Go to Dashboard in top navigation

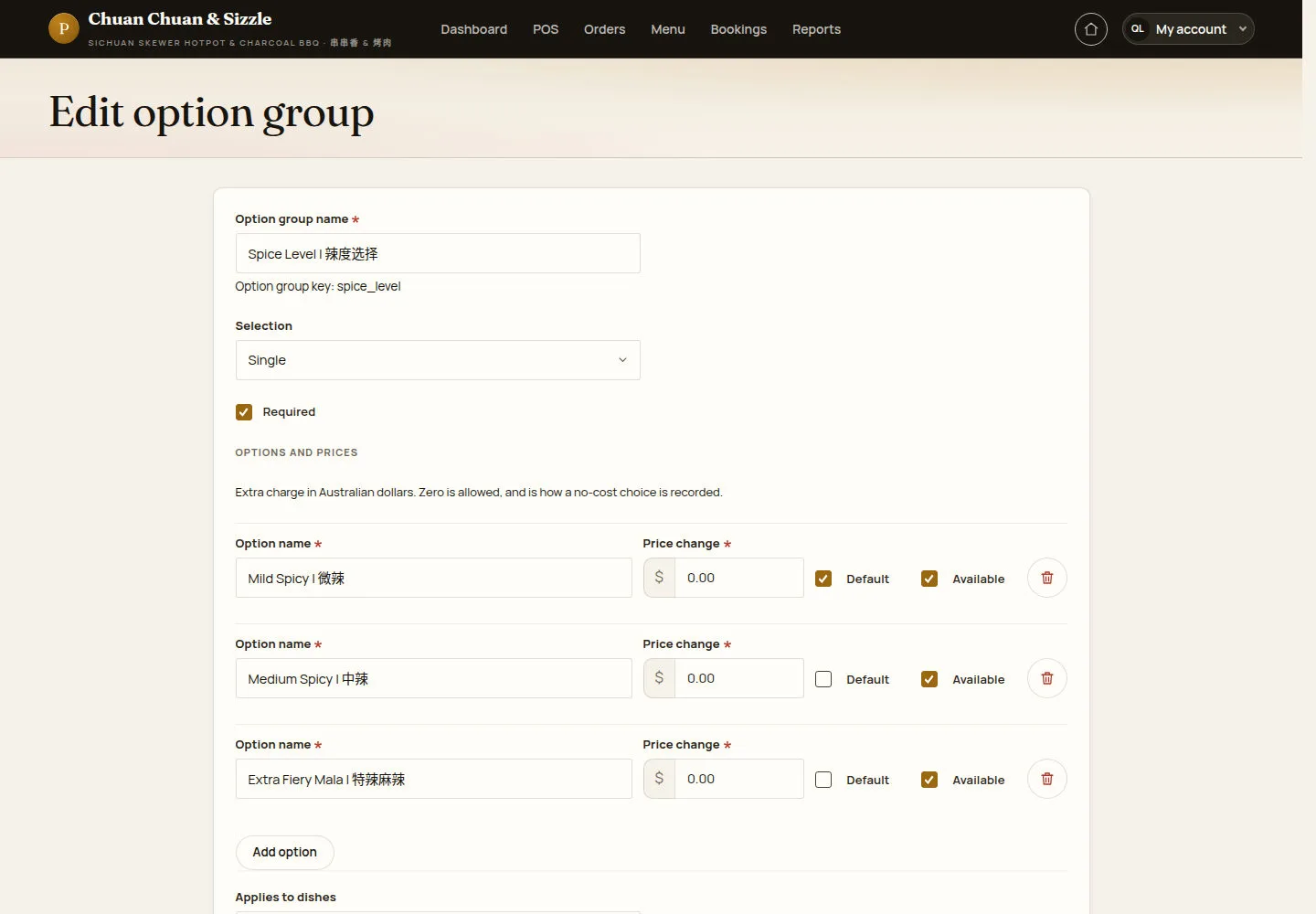[x=473, y=29]
